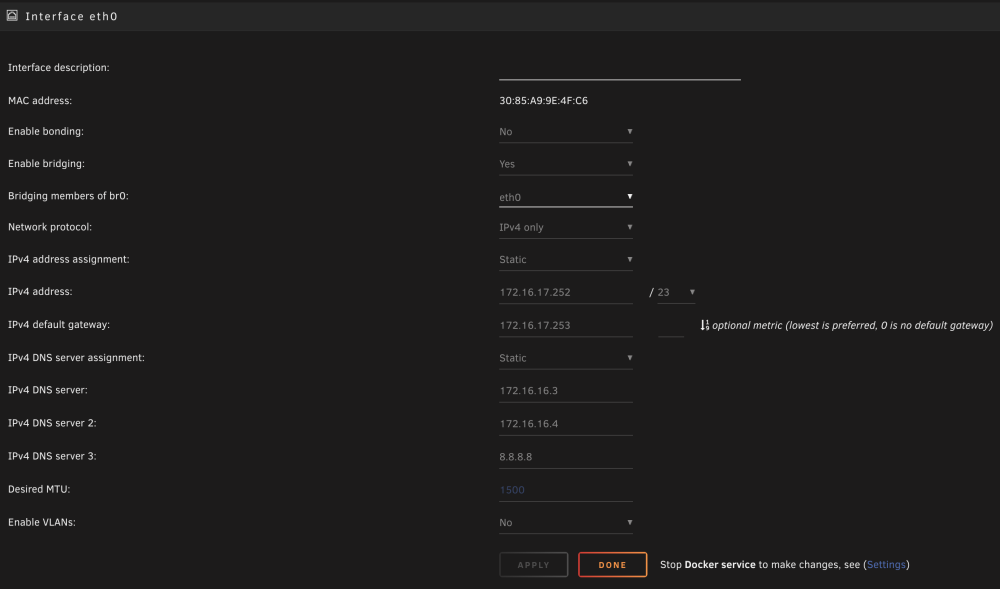Image resolution: width=1000 pixels, height=589 pixels.
Task: Click the gateway metric input field
Action: 670,326
